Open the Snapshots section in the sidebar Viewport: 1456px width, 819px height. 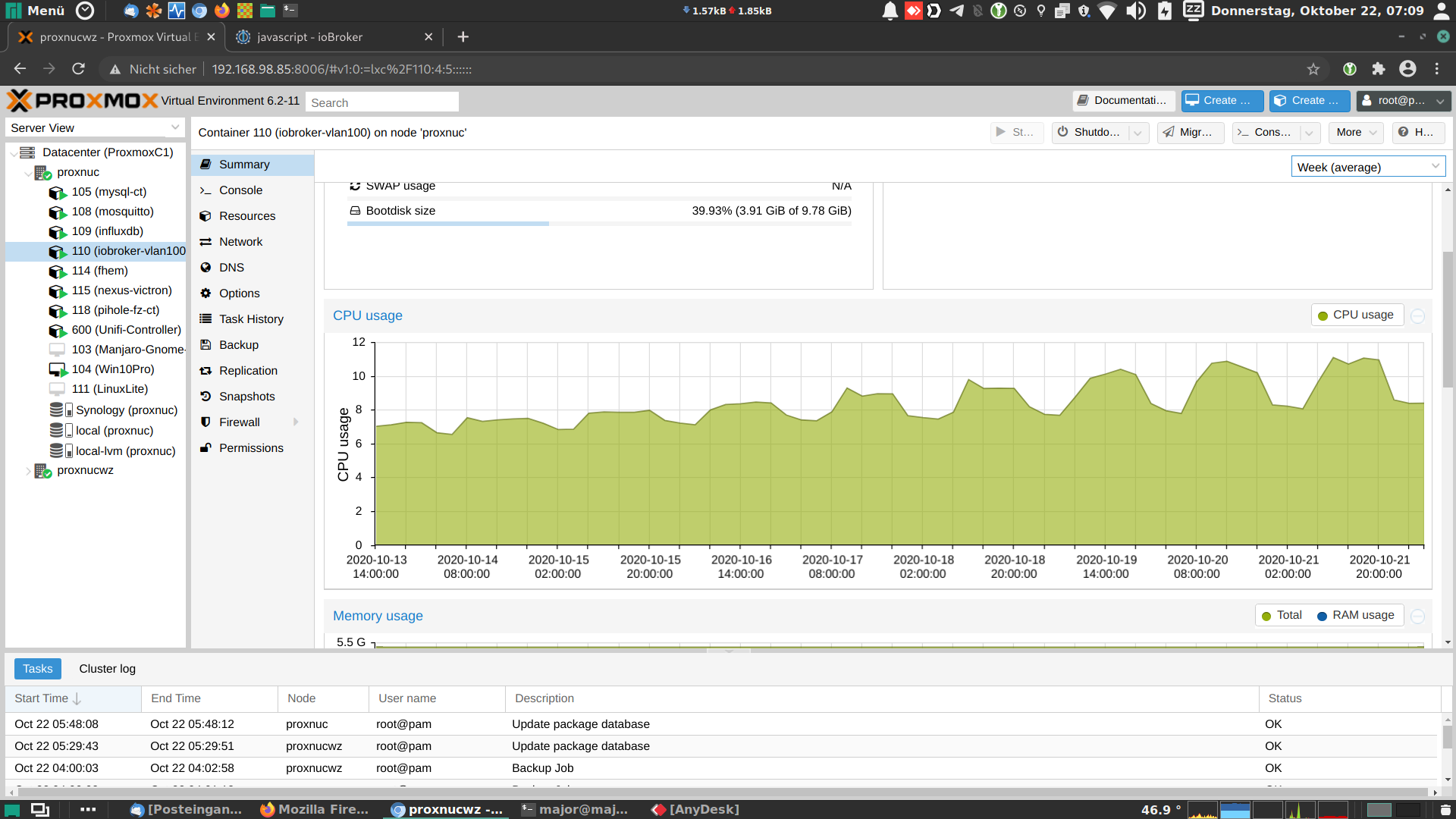(246, 397)
